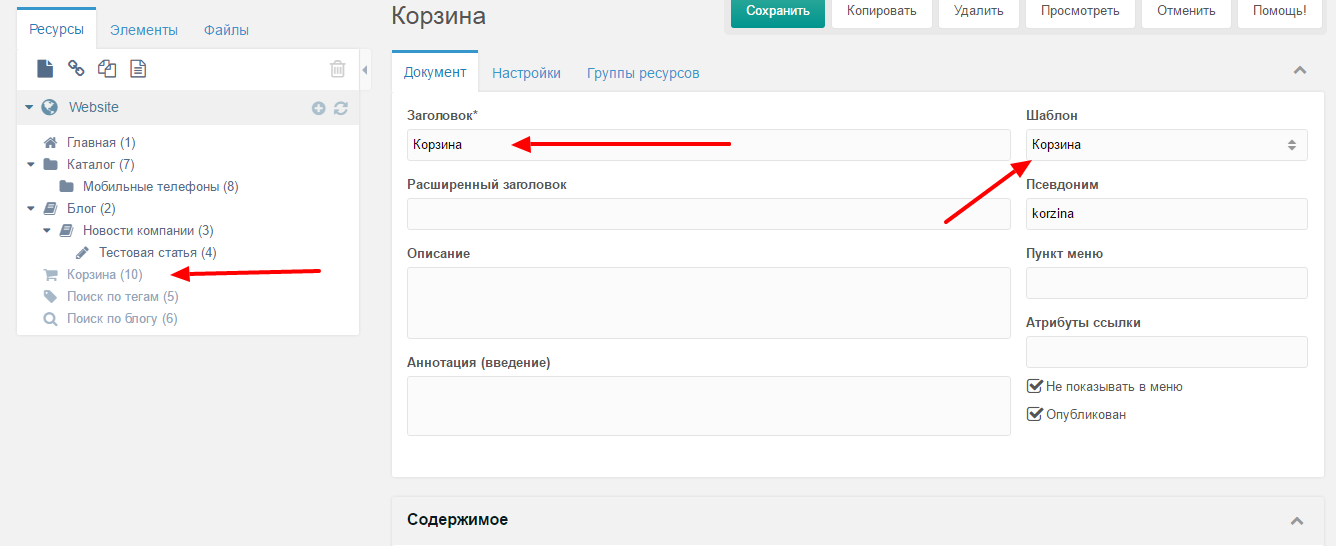This screenshot has height=546, width=1336.
Task: Click the Описание text area
Action: point(709,303)
